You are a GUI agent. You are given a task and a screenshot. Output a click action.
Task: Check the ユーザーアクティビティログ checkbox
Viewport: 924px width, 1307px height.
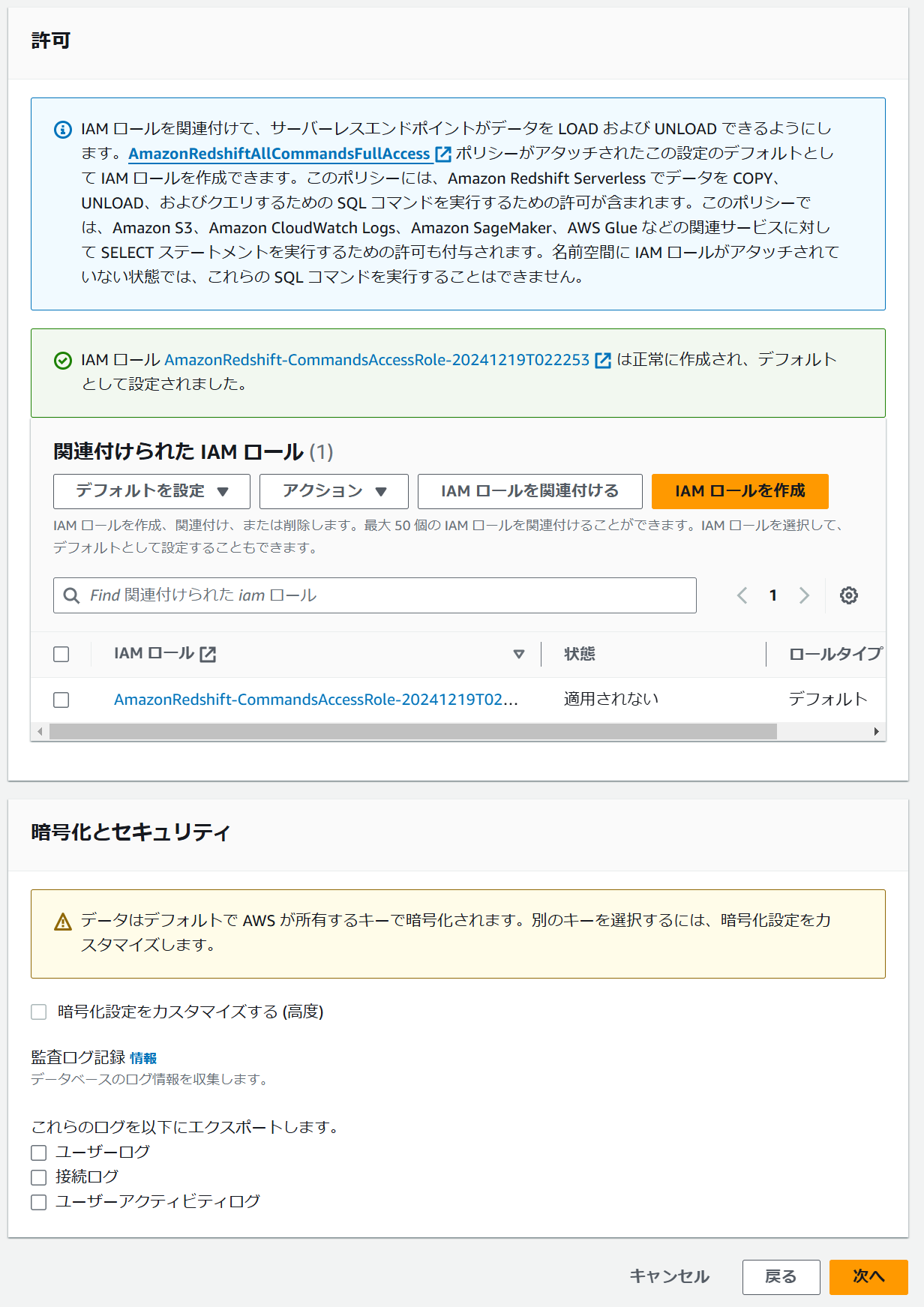coord(39,1202)
